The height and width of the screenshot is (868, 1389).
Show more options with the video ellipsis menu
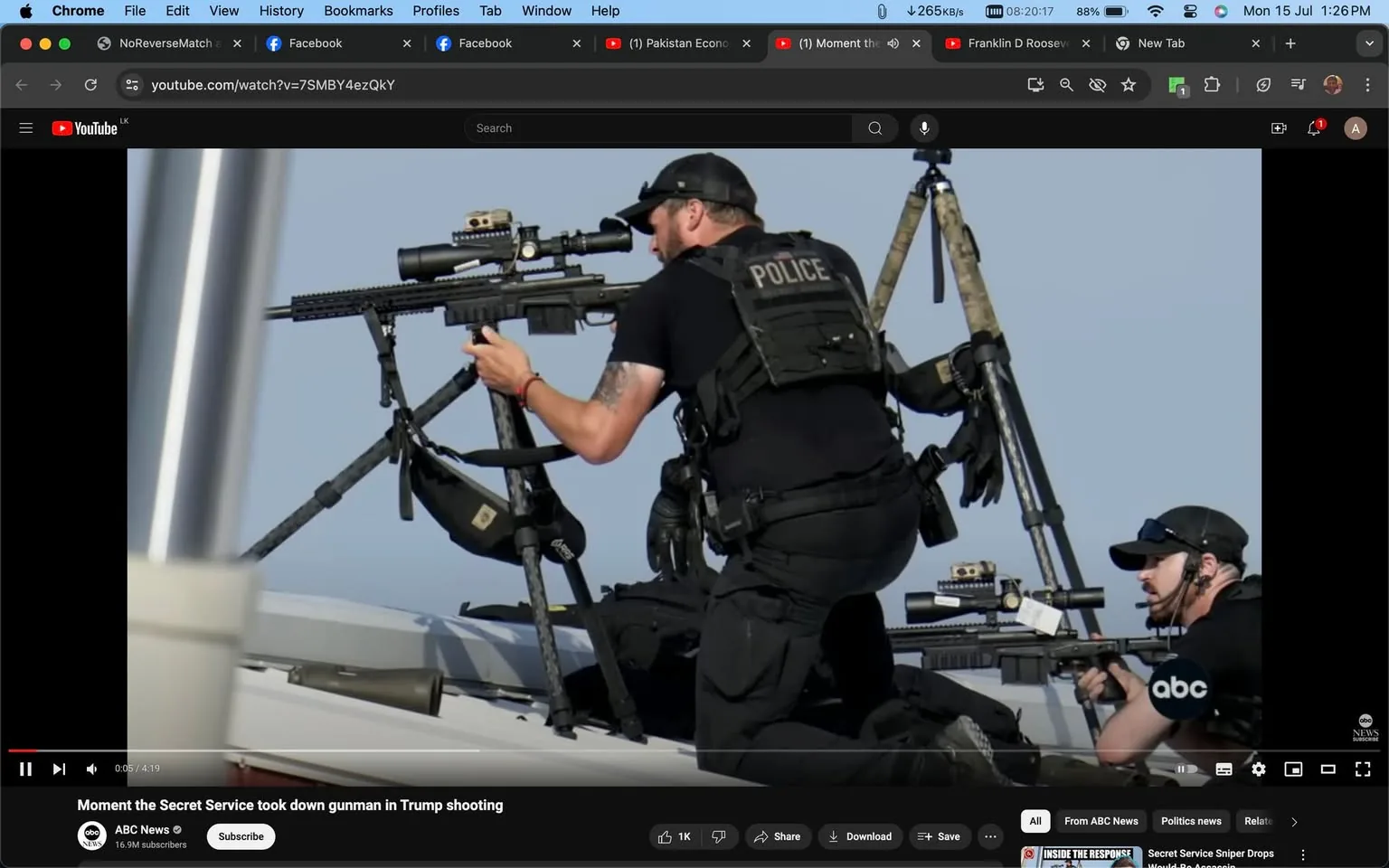pyautogui.click(x=990, y=836)
